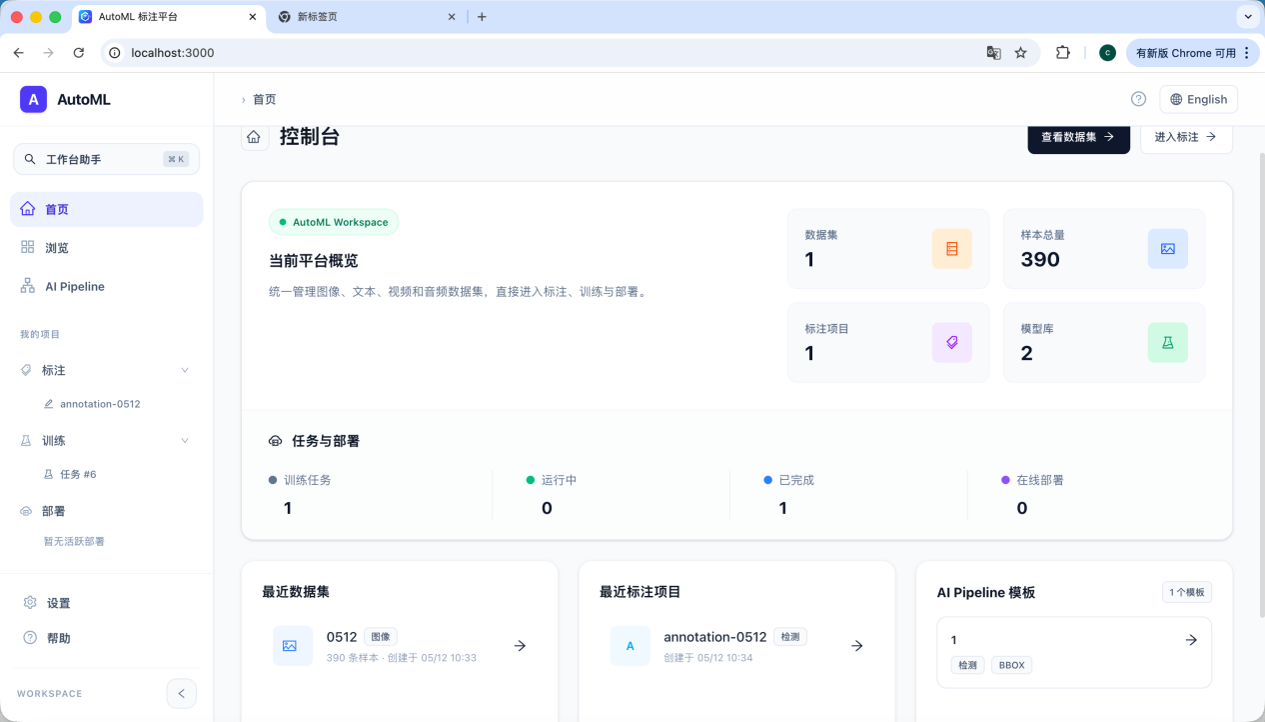1265x722 pixels.
Task: Click the 进入标注 button
Action: pos(1186,137)
